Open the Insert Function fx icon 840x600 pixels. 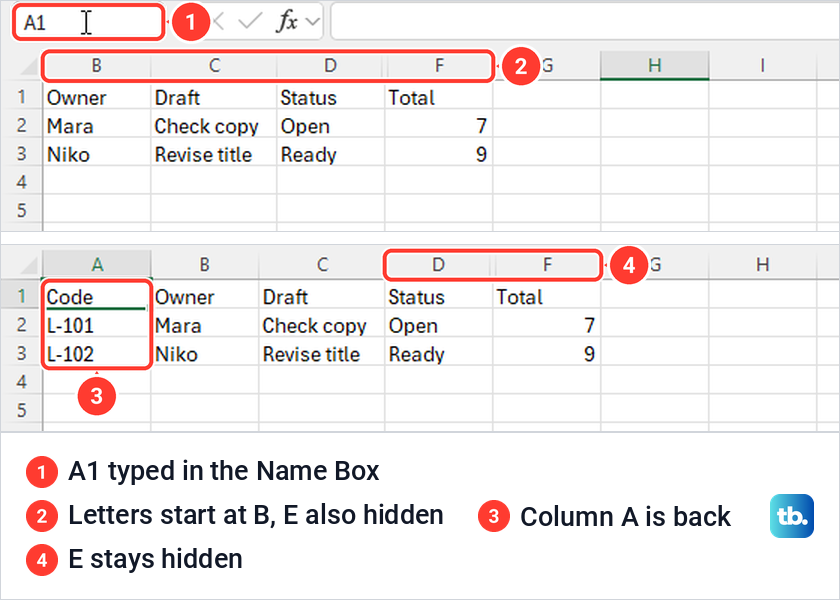287,22
